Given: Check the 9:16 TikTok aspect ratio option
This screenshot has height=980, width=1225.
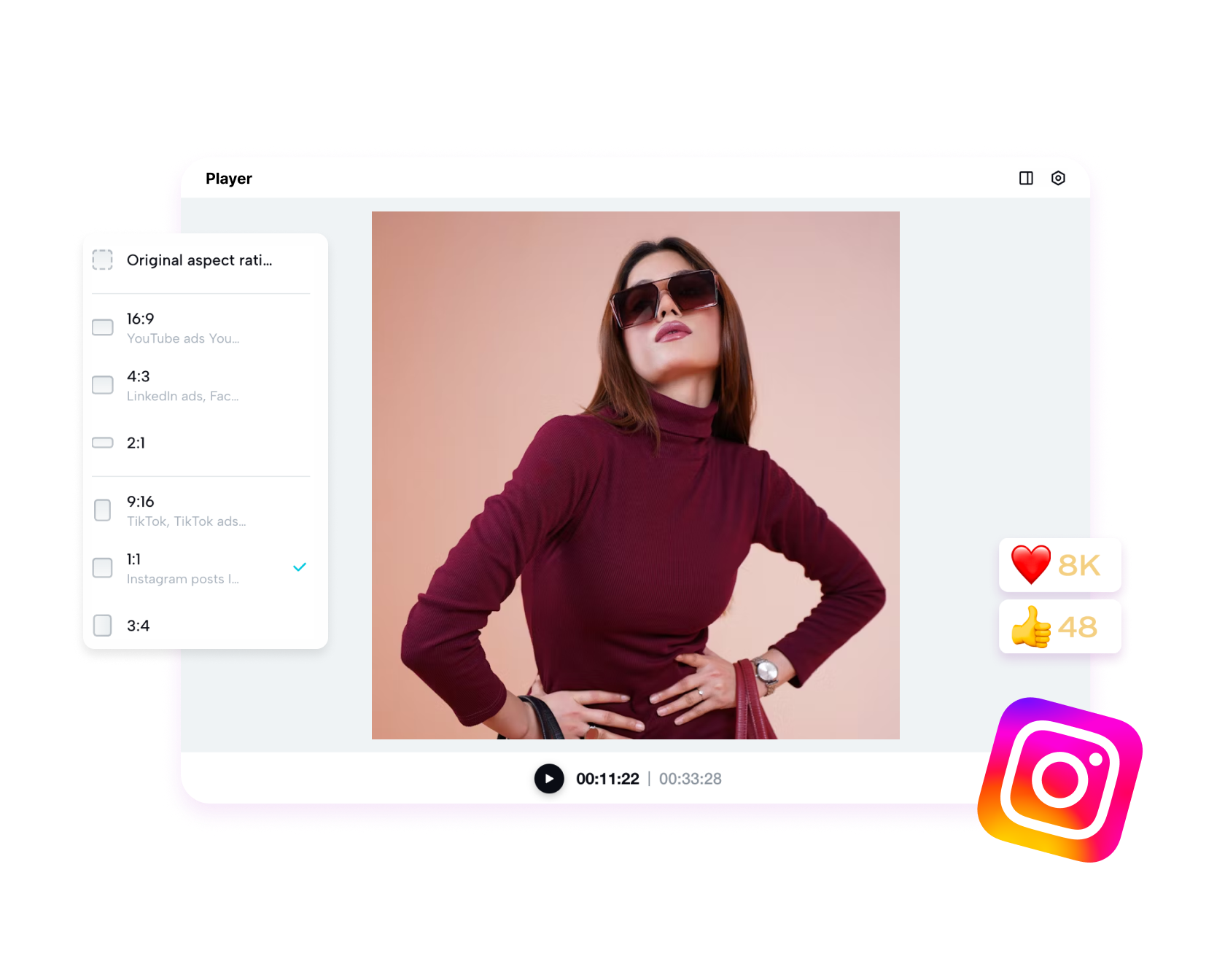Looking at the screenshot, I should pyautogui.click(x=102, y=510).
